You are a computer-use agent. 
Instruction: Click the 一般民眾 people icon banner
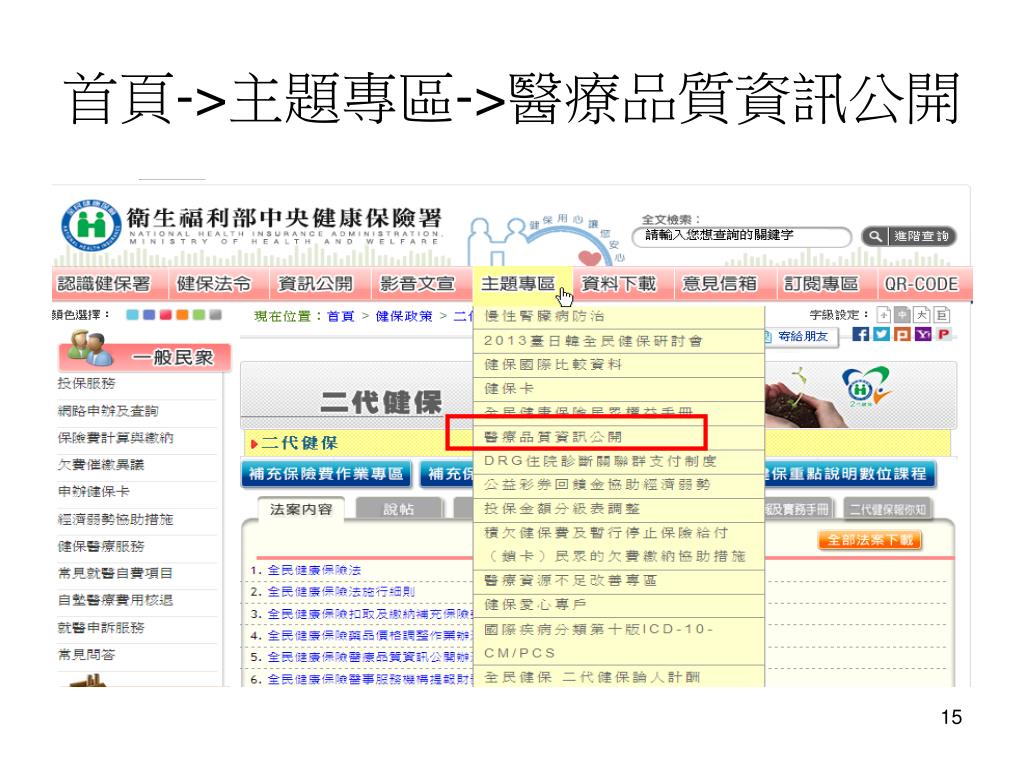tap(144, 353)
